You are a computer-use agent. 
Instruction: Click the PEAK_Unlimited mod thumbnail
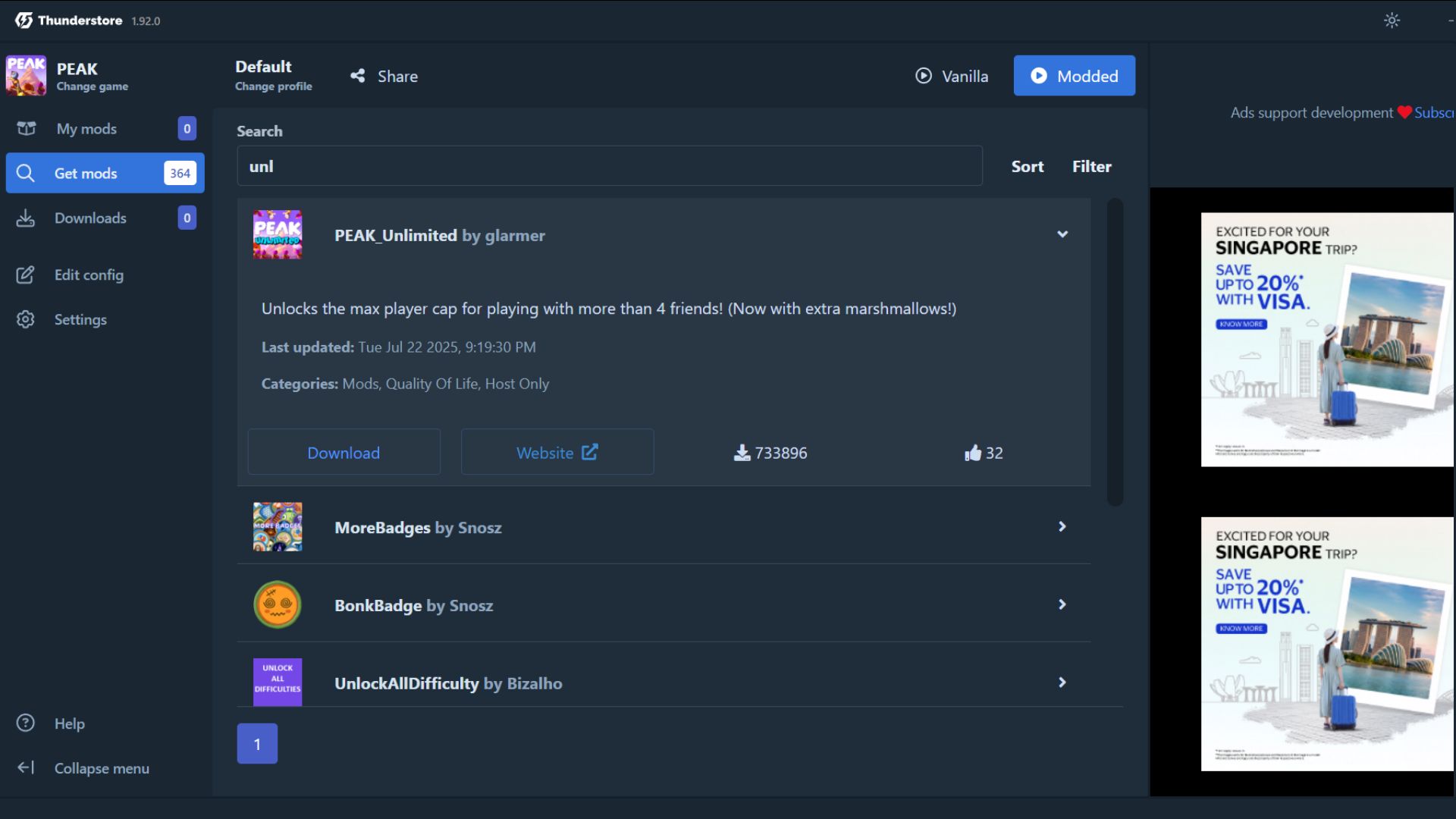point(278,235)
